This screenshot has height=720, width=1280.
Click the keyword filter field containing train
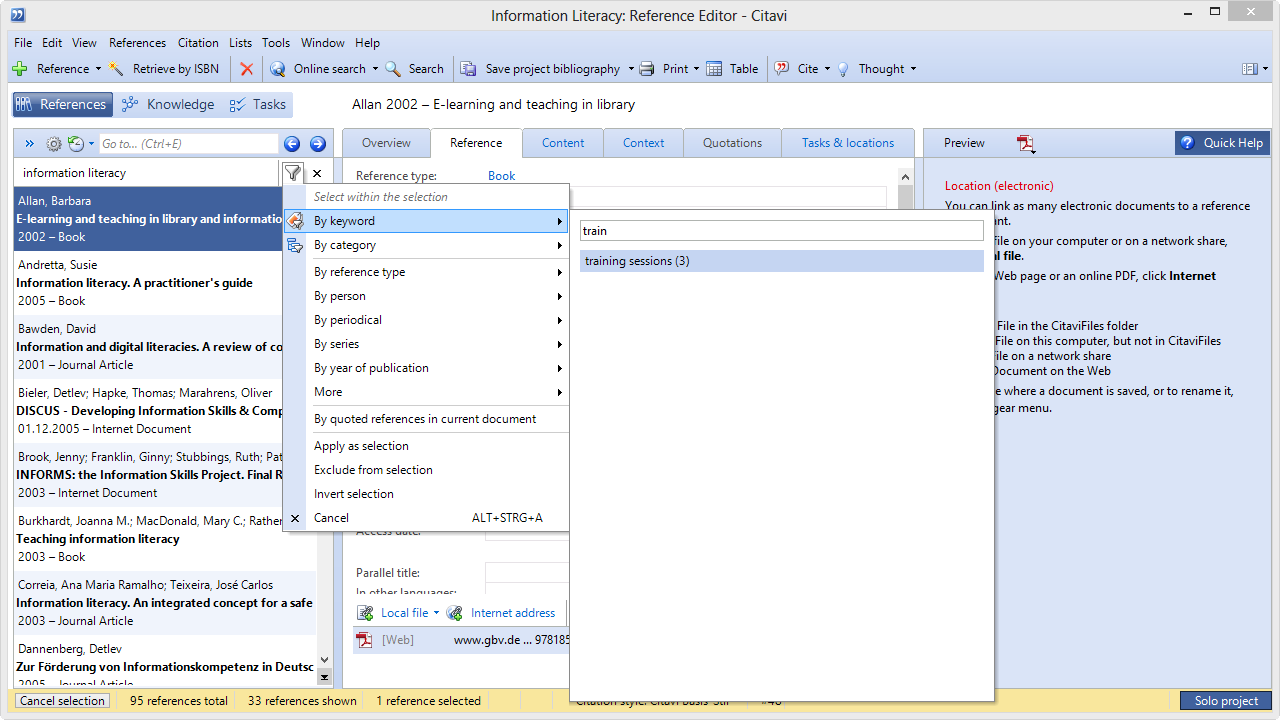[782, 231]
